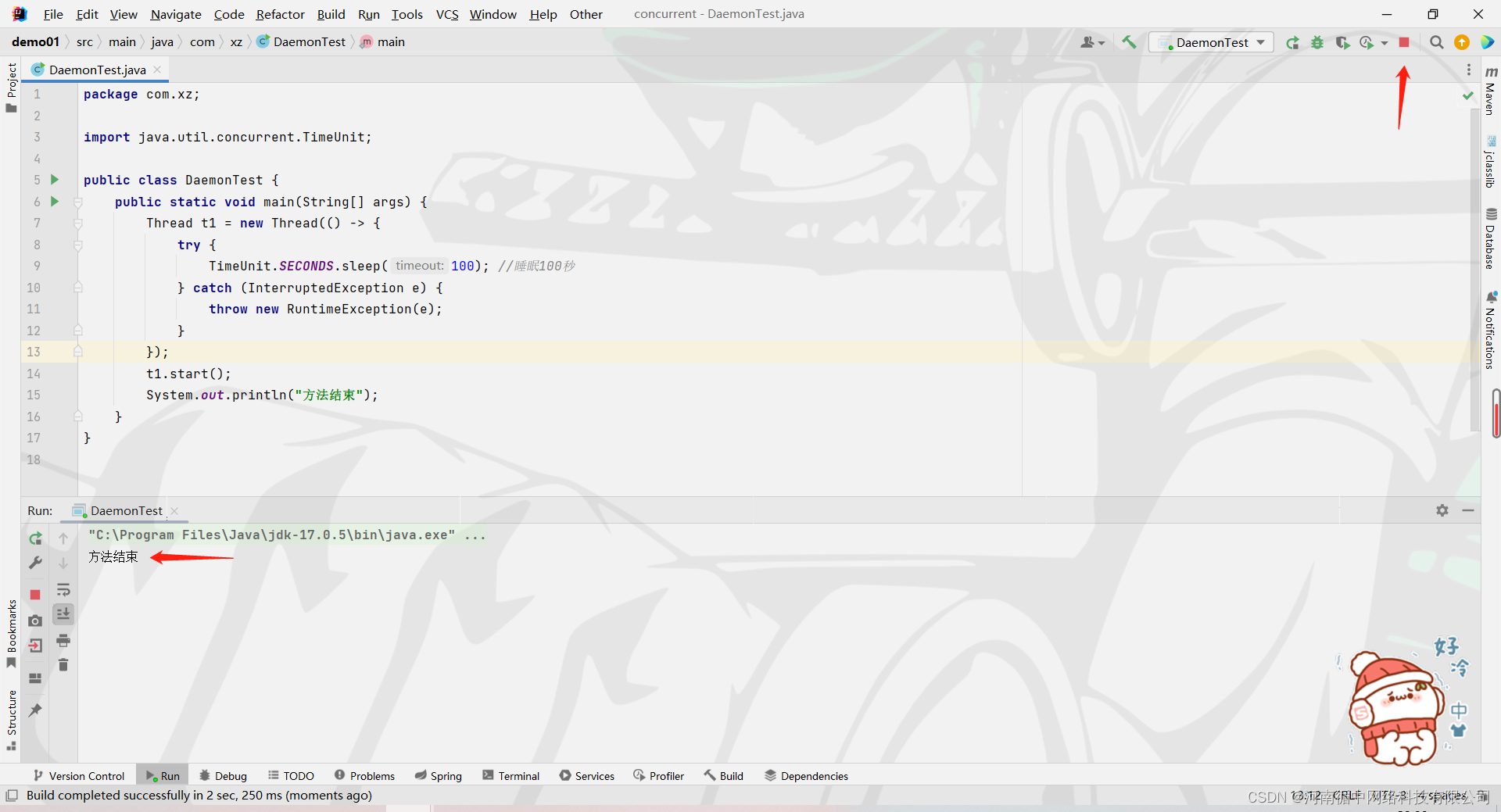
Task: Open run configuration wrench in Run panel
Action: [x=35, y=563]
